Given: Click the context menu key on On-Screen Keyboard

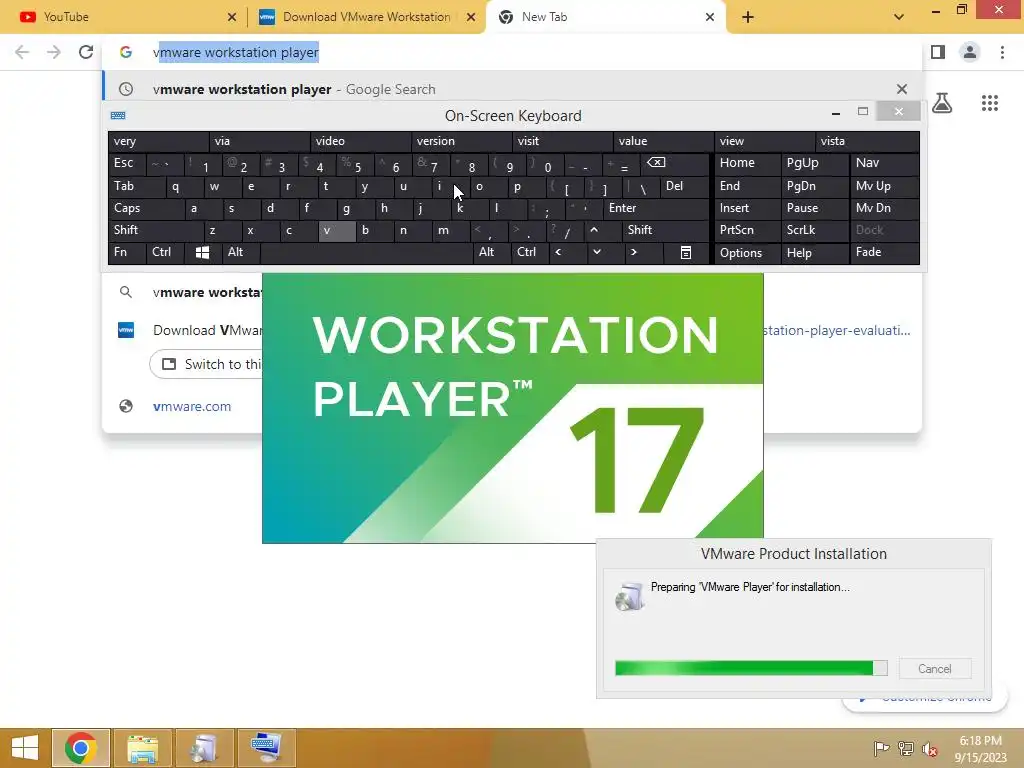Looking at the screenshot, I should click(x=686, y=252).
